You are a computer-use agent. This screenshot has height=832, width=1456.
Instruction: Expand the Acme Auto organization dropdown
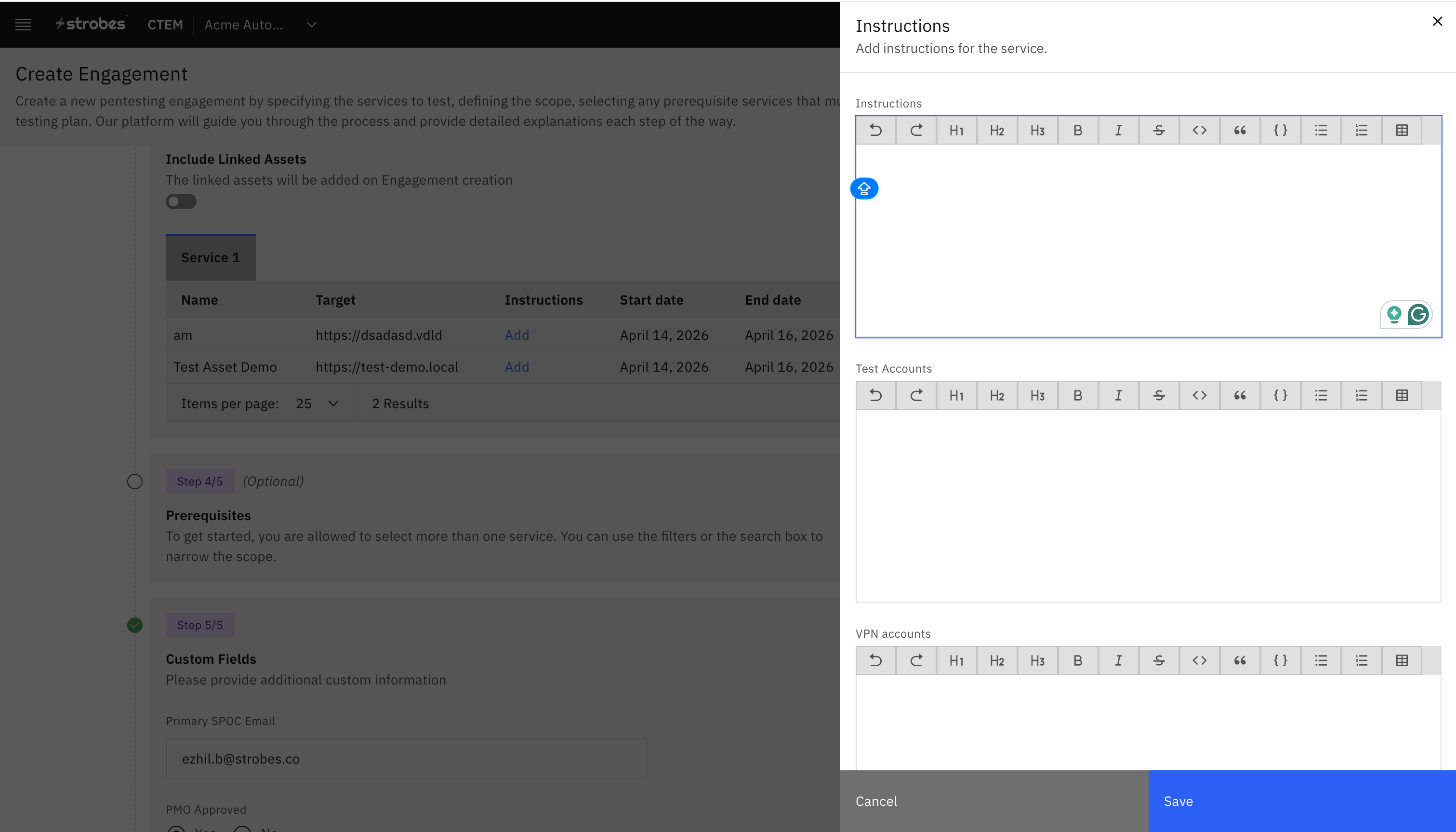[311, 25]
